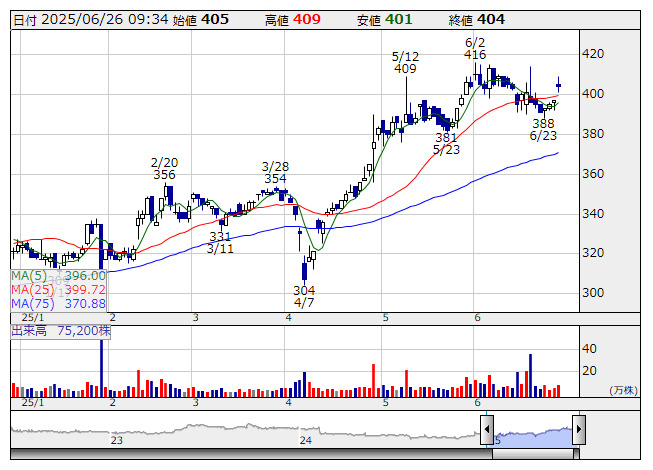Click the MA(25) 399.72 legend entry
Screen dimensions: 653x470
coord(58,290)
